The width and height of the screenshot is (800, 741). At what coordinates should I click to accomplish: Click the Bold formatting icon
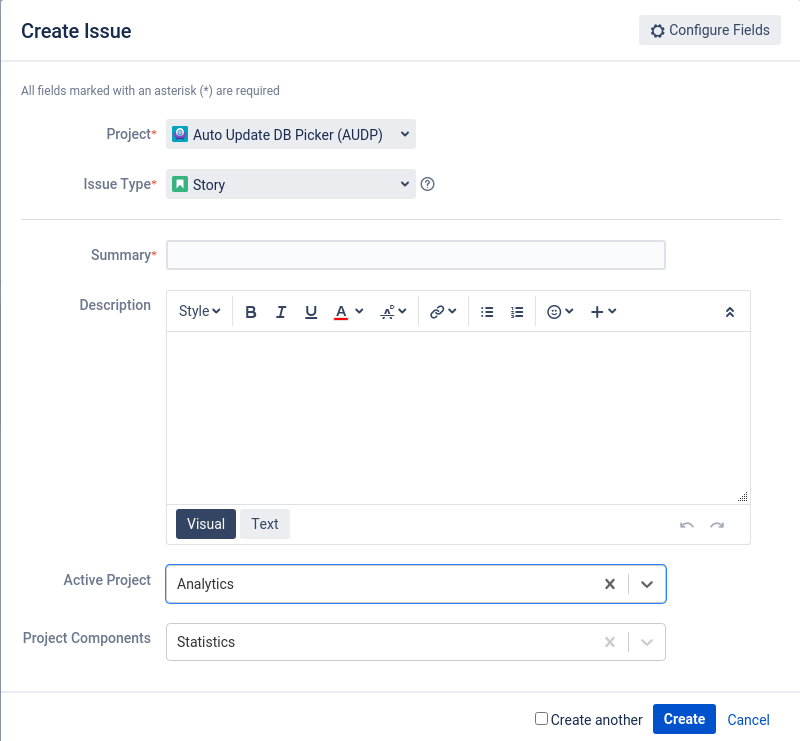pos(251,312)
